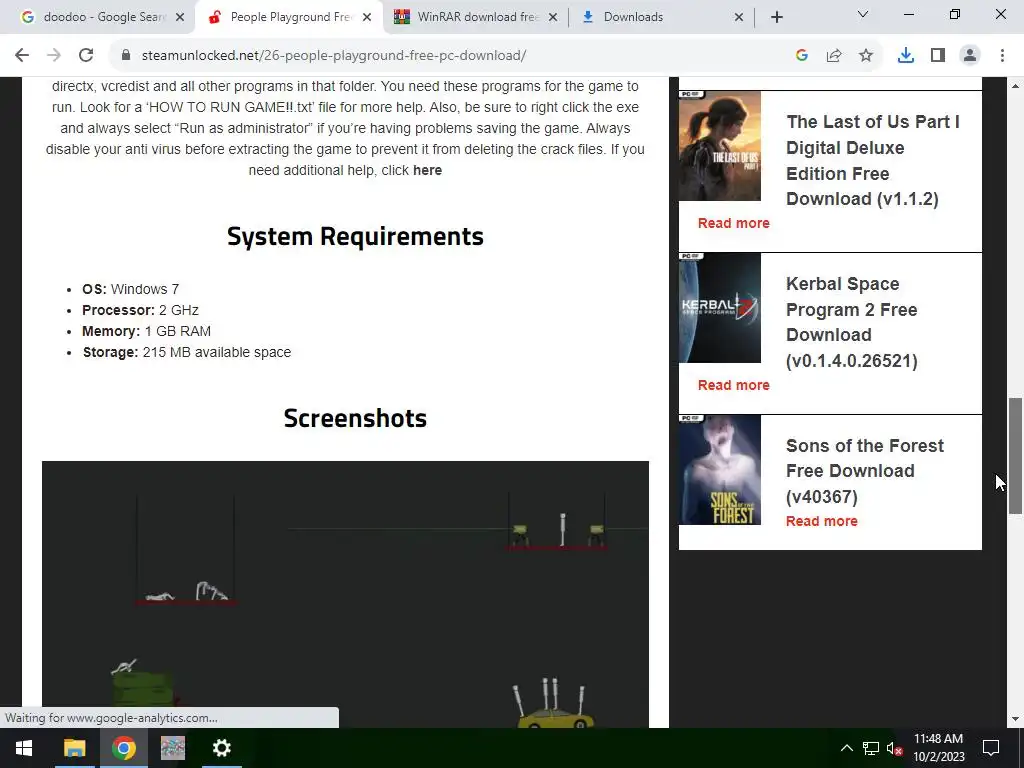Switch to WinRAR download tab
This screenshot has height=768, width=1024.
[x=477, y=17]
